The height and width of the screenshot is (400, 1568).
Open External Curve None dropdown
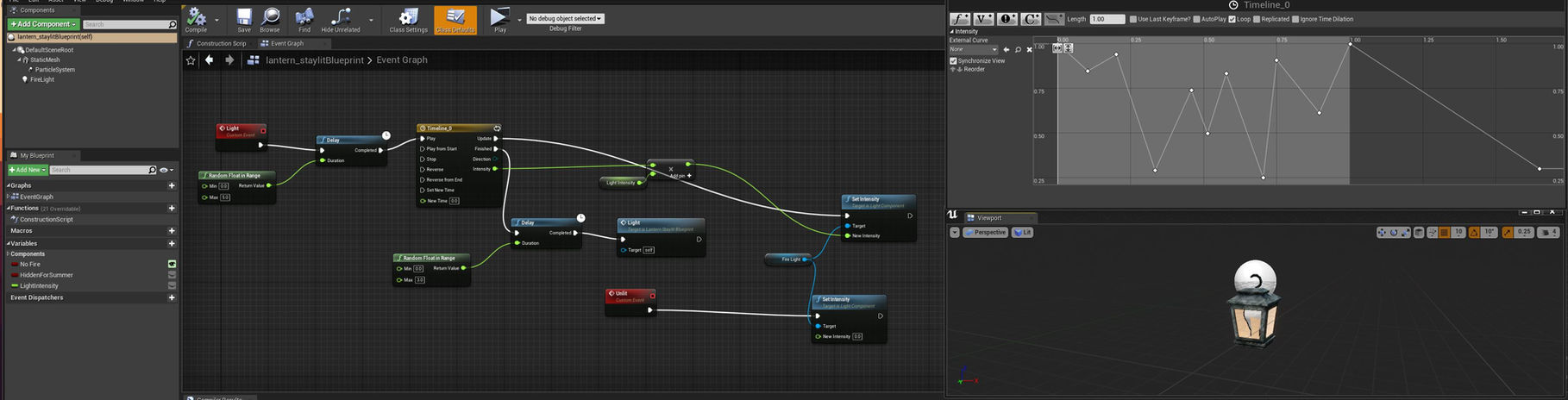[x=974, y=49]
